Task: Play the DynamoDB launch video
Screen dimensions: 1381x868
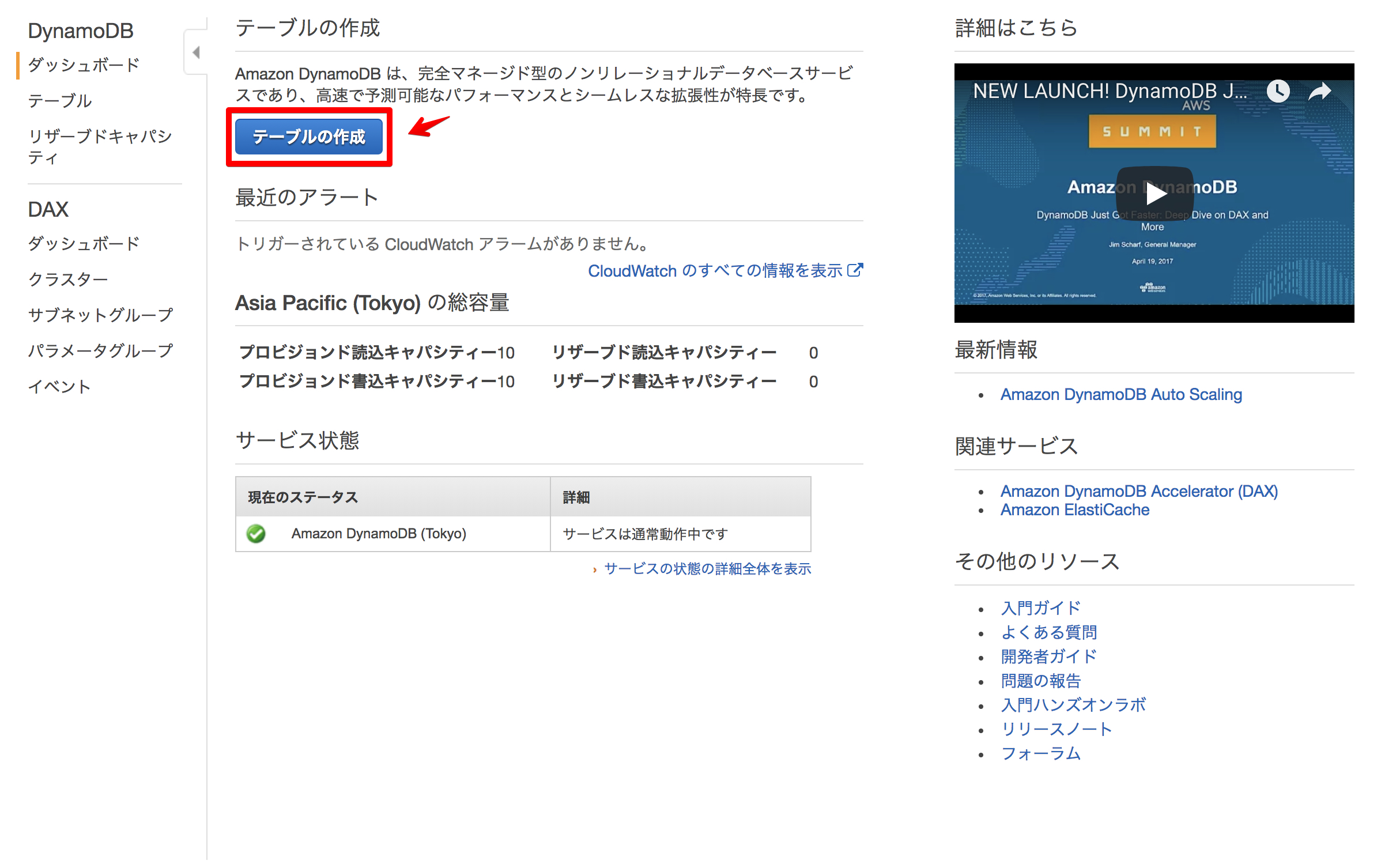Action: [1154, 194]
